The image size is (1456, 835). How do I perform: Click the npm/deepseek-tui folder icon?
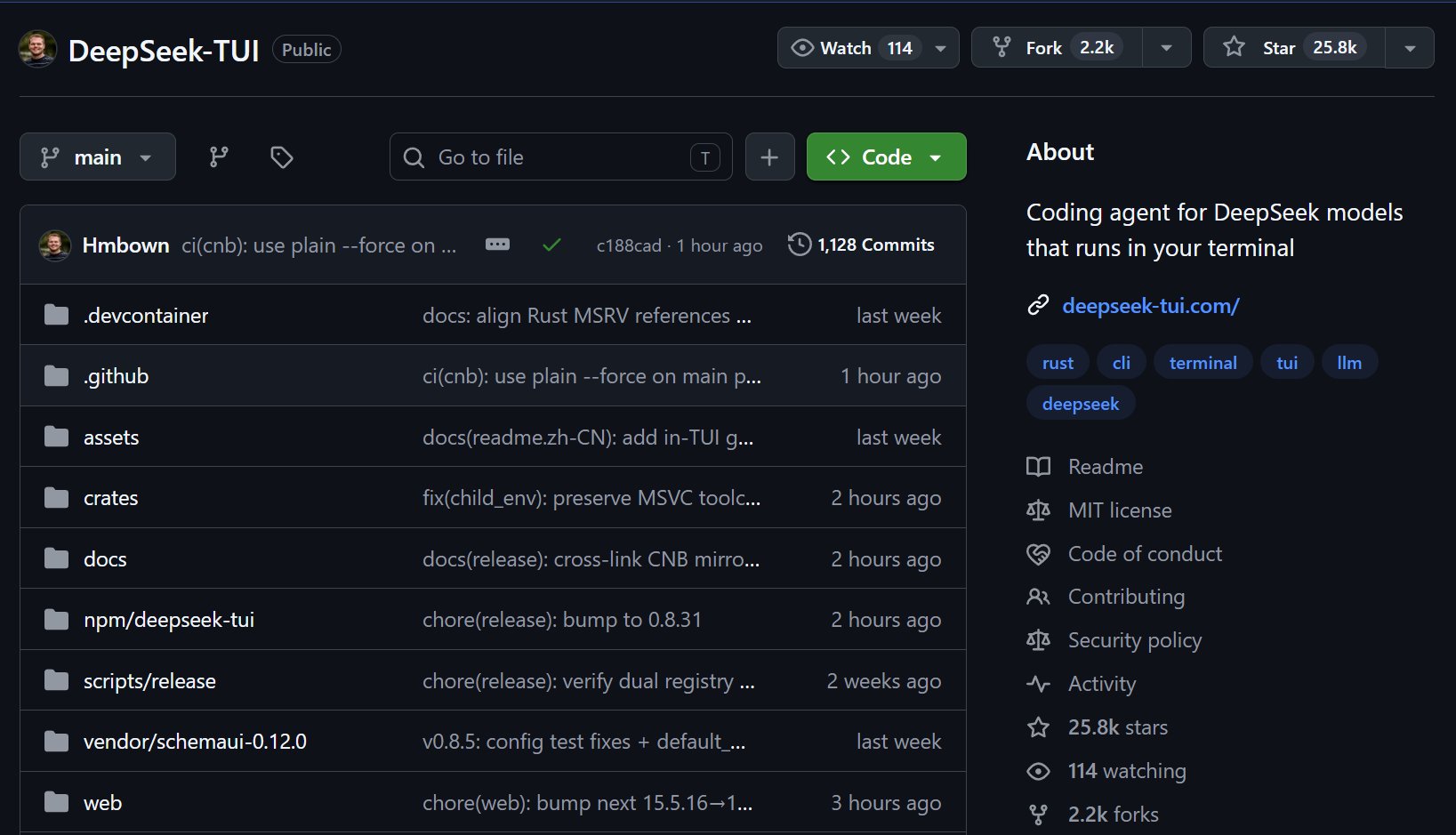coord(56,620)
